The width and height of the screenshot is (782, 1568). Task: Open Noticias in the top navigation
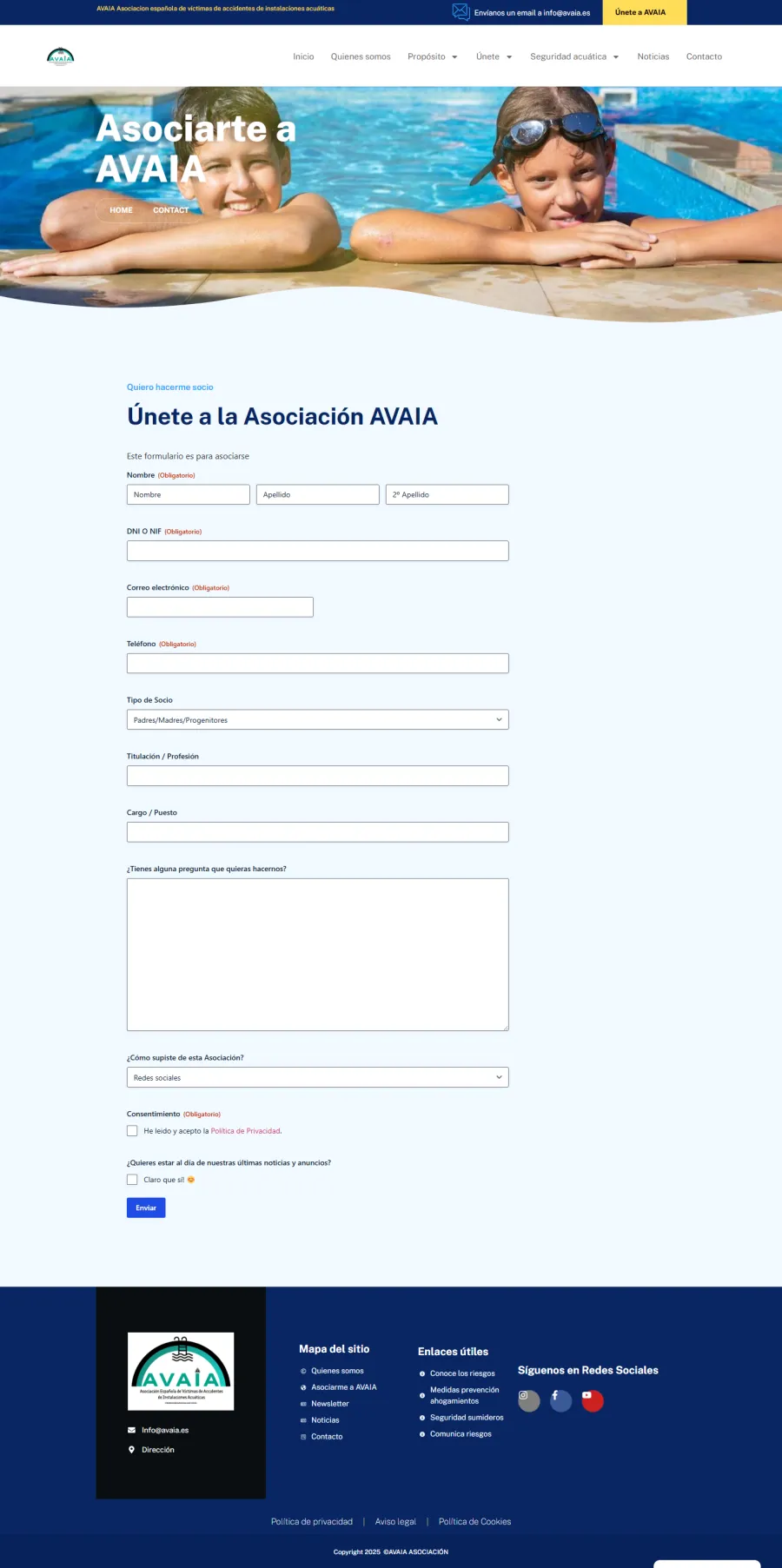[x=653, y=56]
